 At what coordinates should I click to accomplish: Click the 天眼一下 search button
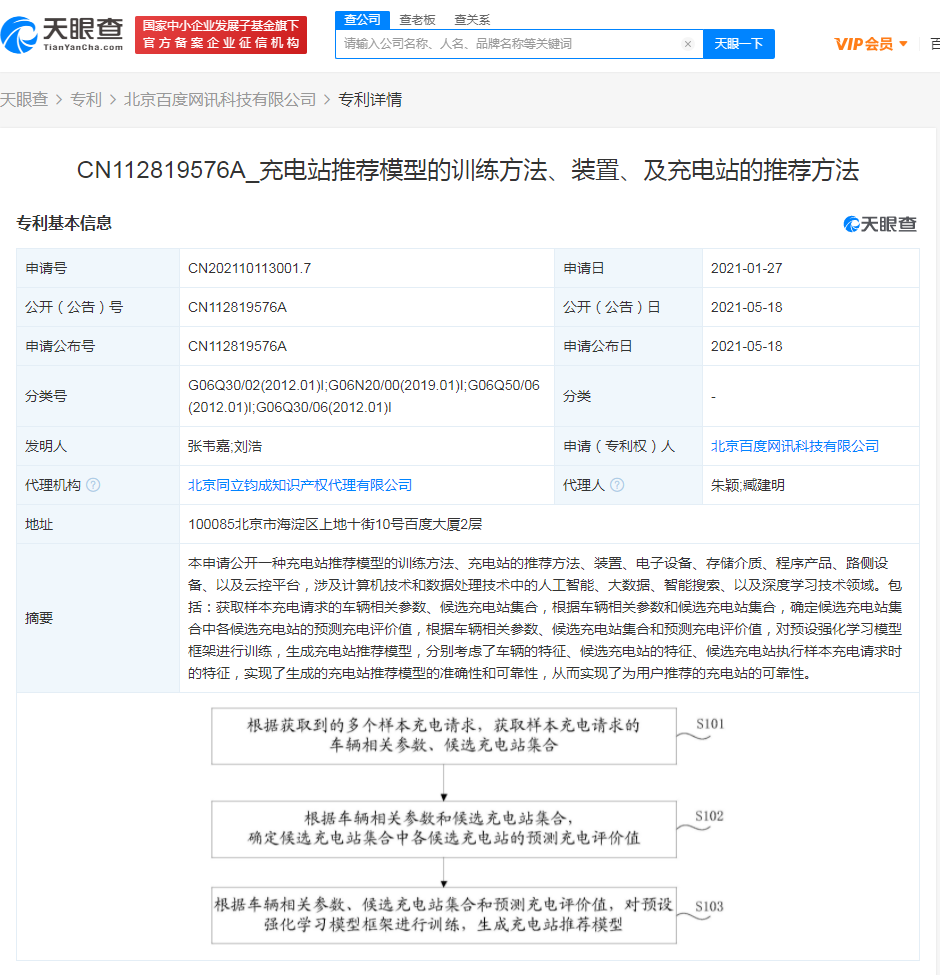pos(739,44)
